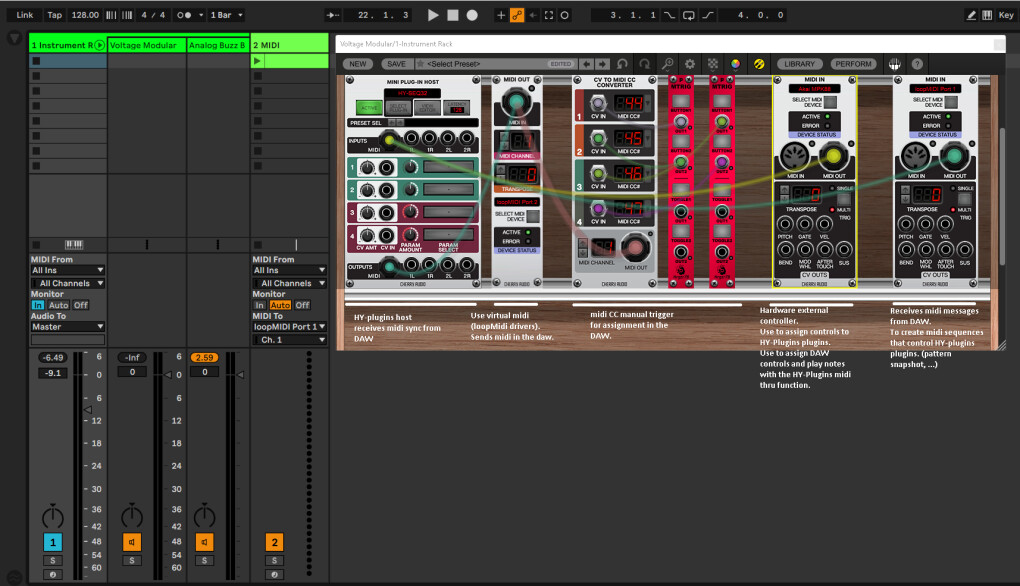Open the Audio To Master dropdown
This screenshot has width=1020, height=586.
(x=67, y=326)
